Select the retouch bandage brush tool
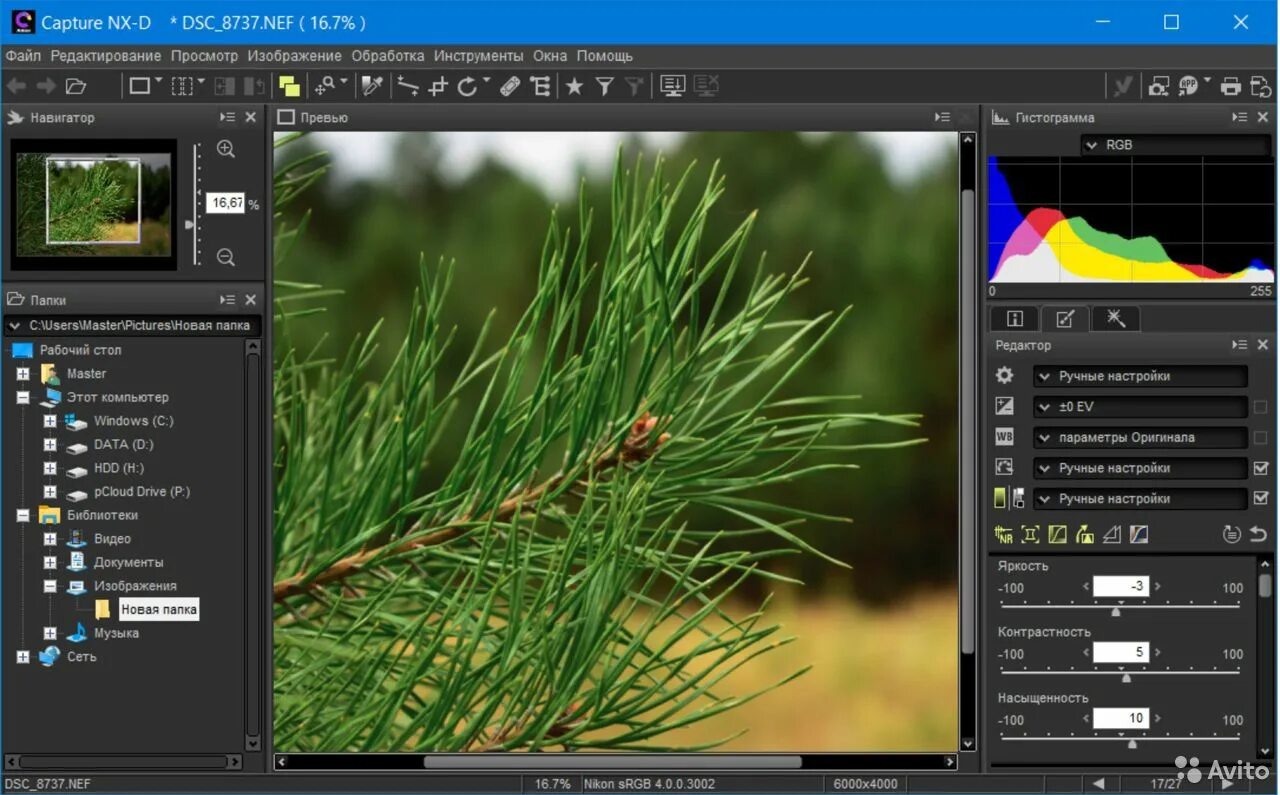The image size is (1280, 795). click(510, 86)
